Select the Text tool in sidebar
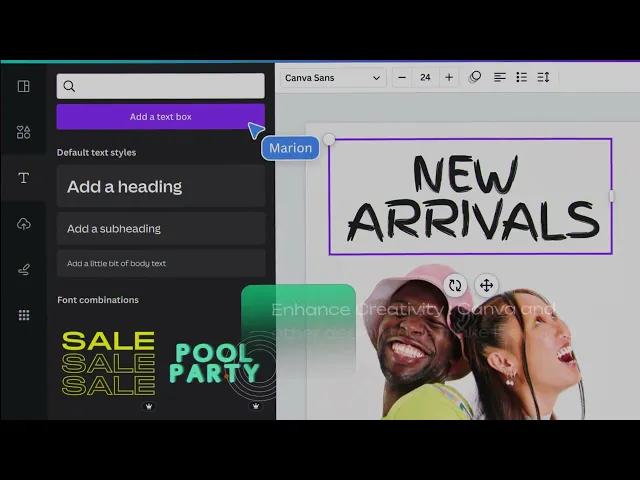Screen dimensions: 640x480 coord(24,178)
